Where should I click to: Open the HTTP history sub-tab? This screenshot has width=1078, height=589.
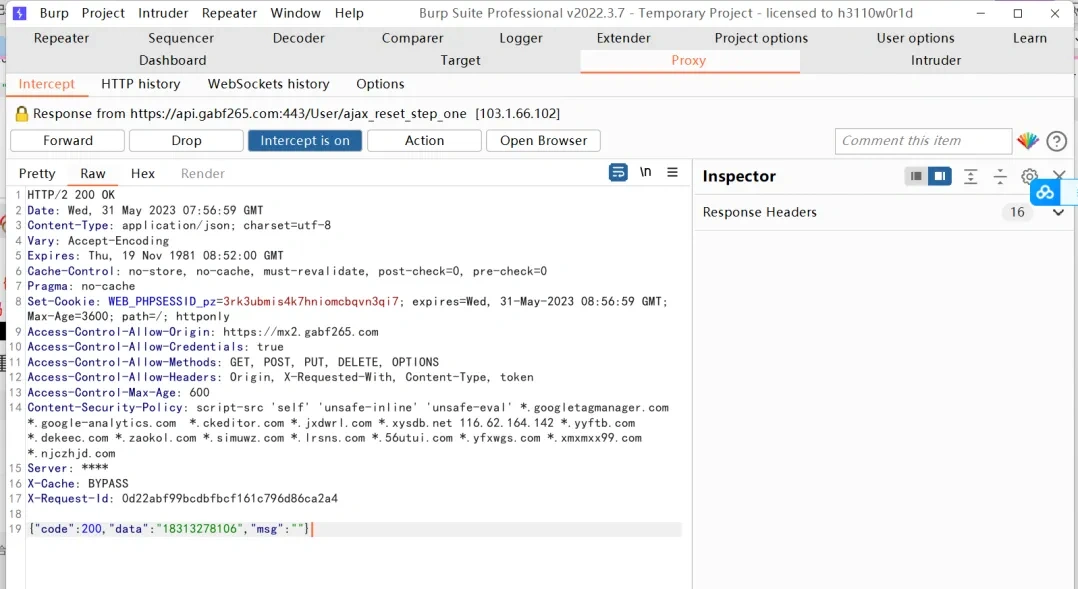click(x=140, y=85)
